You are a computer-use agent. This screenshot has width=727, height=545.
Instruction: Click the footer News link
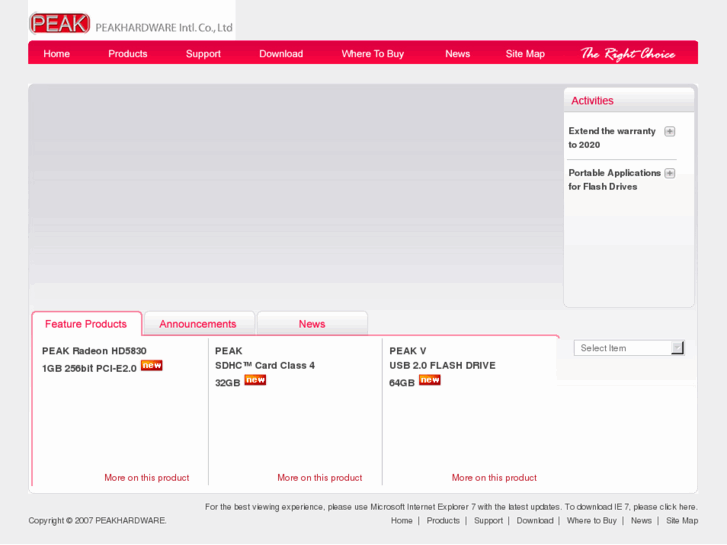[x=641, y=520]
